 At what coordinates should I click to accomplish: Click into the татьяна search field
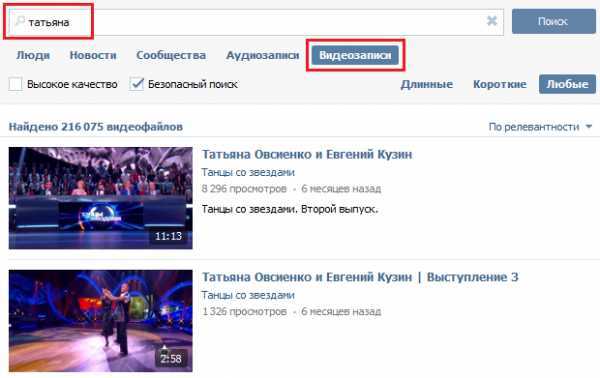tap(256, 22)
